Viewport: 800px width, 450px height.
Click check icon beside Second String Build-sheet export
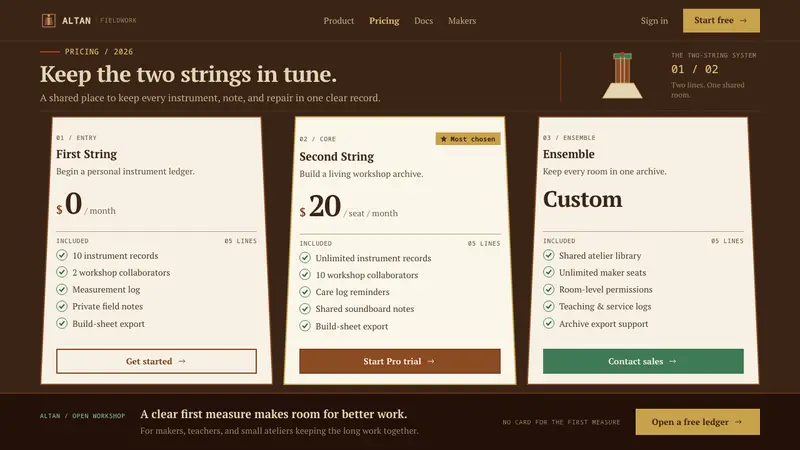point(305,326)
